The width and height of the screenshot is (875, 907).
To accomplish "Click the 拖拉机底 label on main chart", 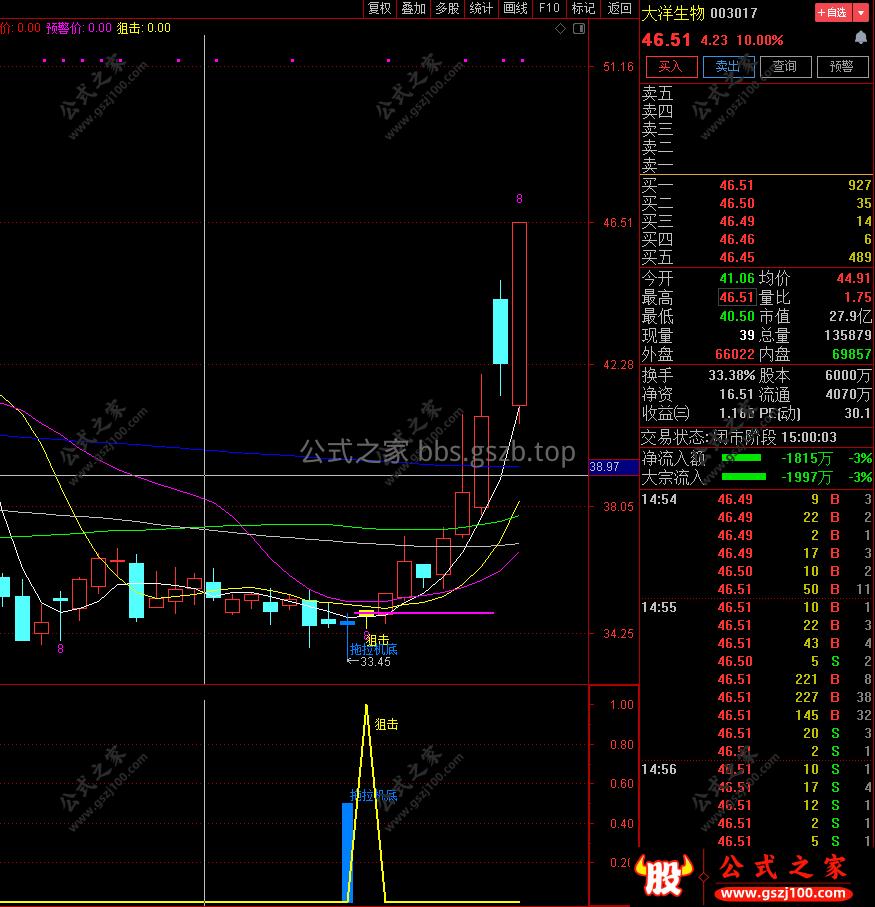I will coord(374,650).
